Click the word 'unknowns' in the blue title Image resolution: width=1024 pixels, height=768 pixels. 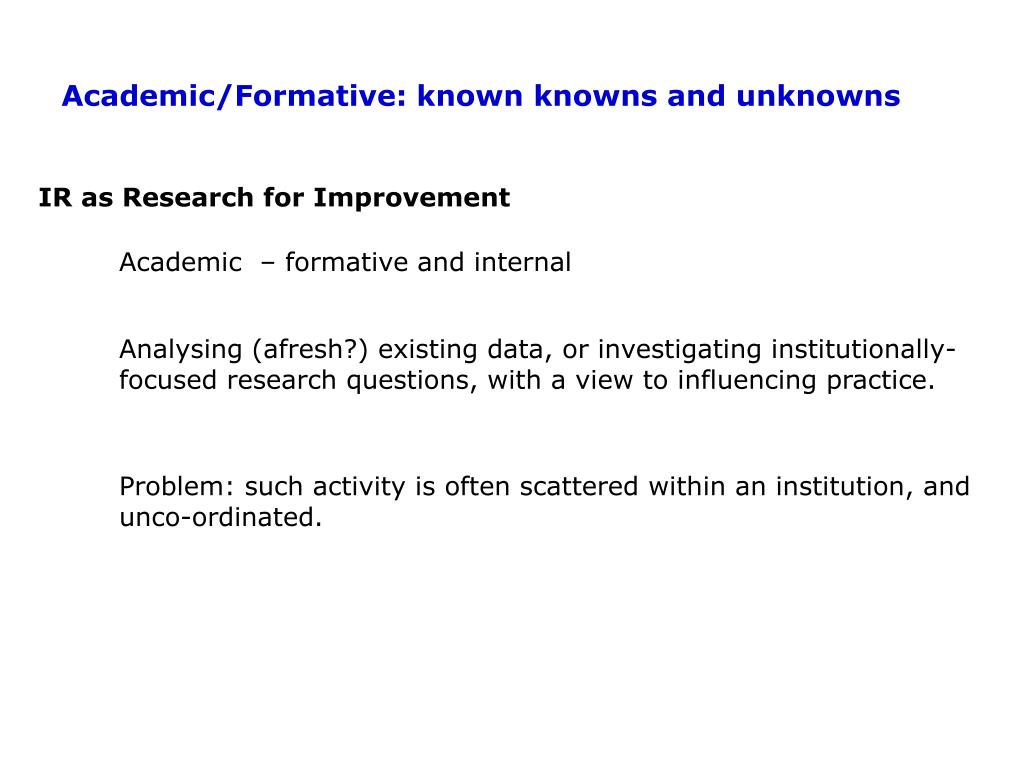click(x=818, y=96)
